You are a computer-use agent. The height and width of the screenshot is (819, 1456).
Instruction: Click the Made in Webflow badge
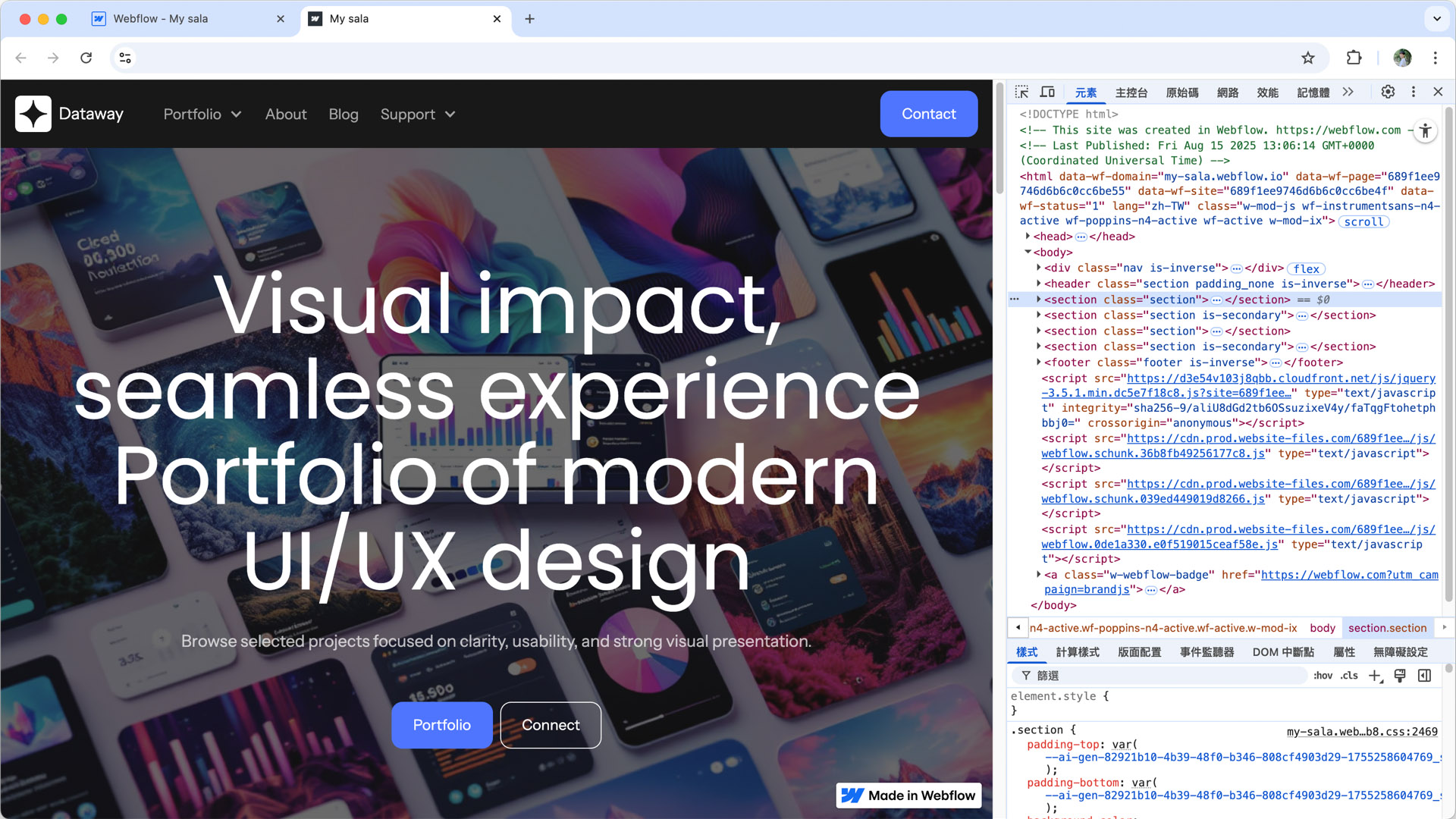pos(908,795)
